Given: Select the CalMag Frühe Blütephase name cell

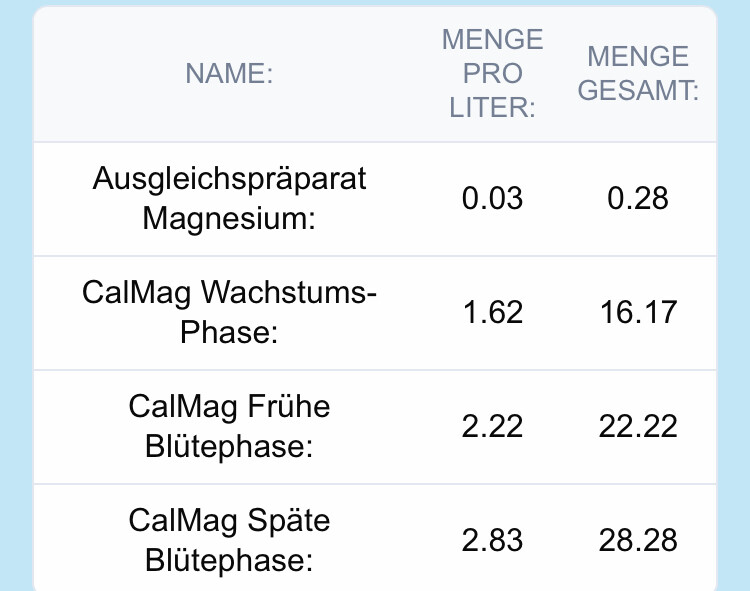Looking at the screenshot, I should 229,426.
